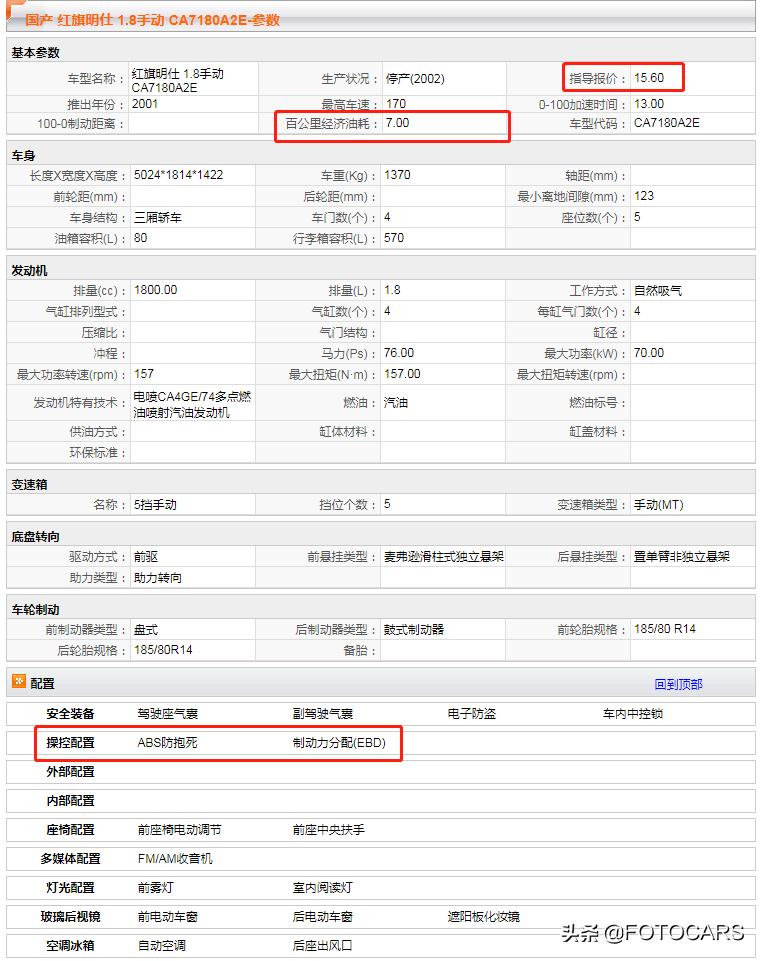Click the 后座出风口 feature
This screenshot has width=762, height=961.
(x=322, y=946)
